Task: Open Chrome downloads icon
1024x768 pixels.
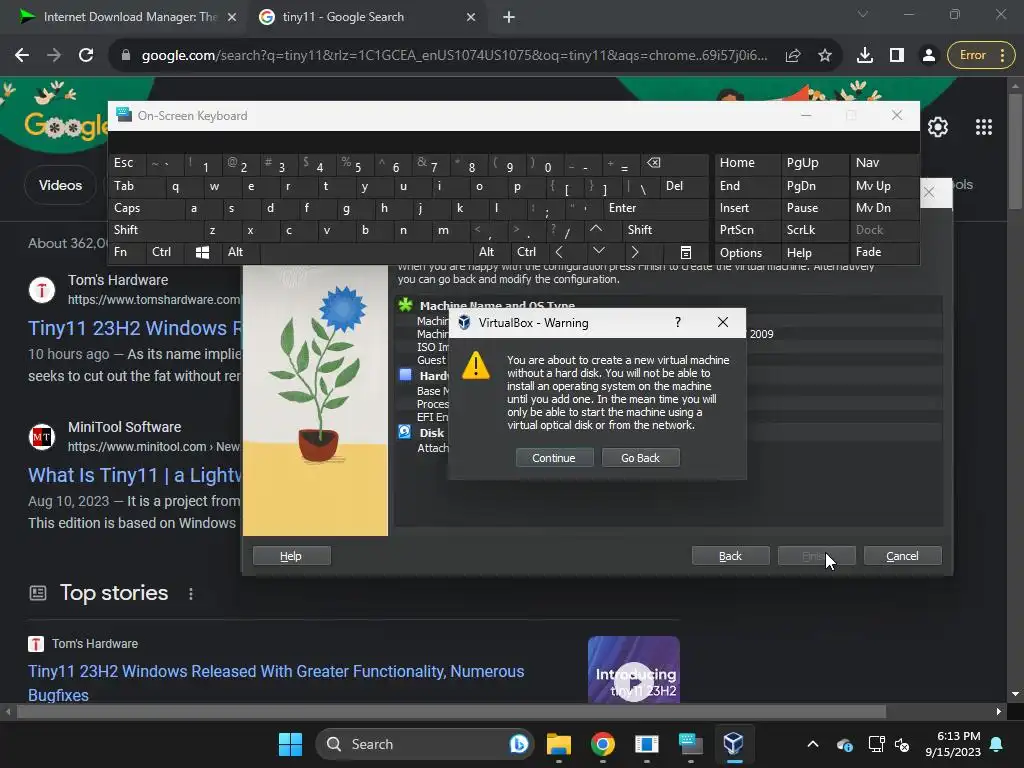Action: pyautogui.click(x=865, y=56)
